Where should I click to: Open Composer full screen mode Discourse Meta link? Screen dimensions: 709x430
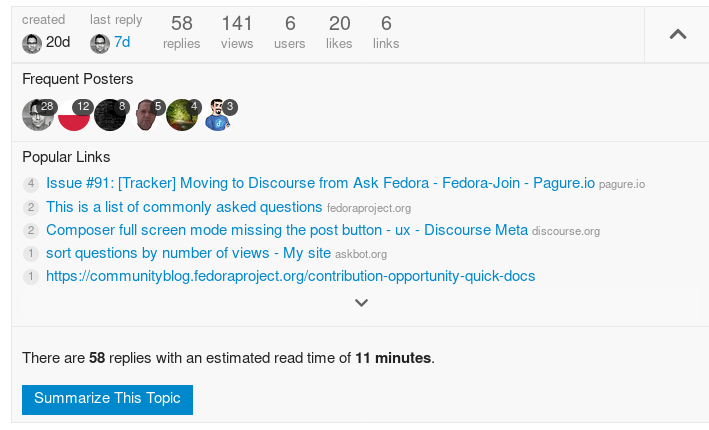click(287, 230)
